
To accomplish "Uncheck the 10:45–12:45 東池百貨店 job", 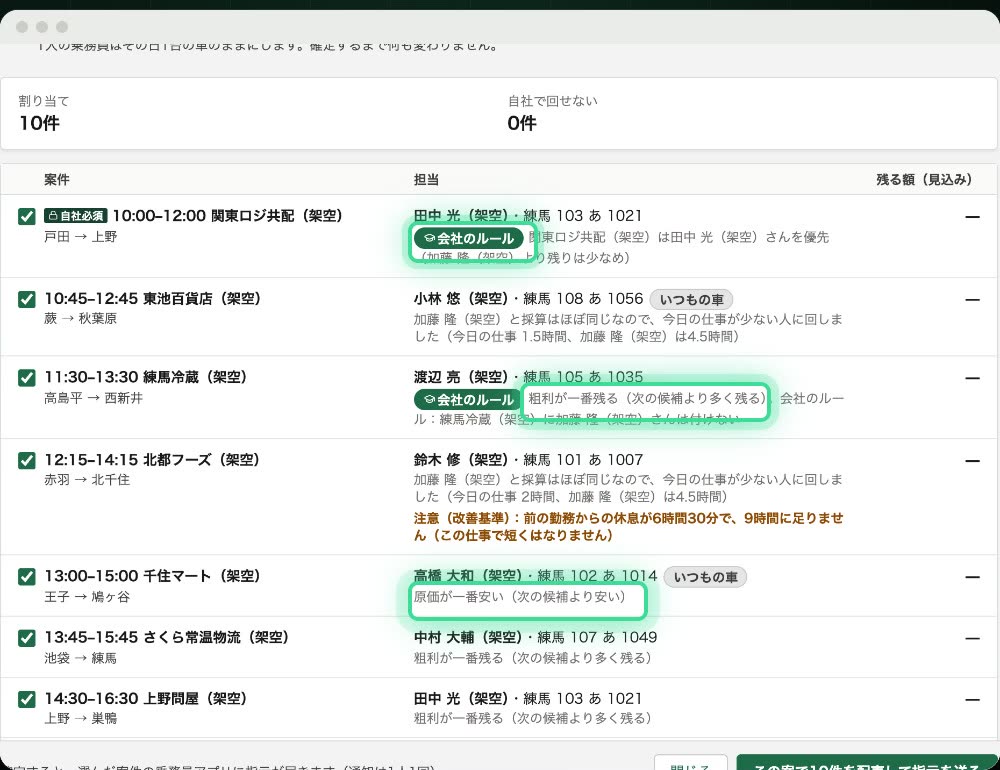I will [x=27, y=299].
